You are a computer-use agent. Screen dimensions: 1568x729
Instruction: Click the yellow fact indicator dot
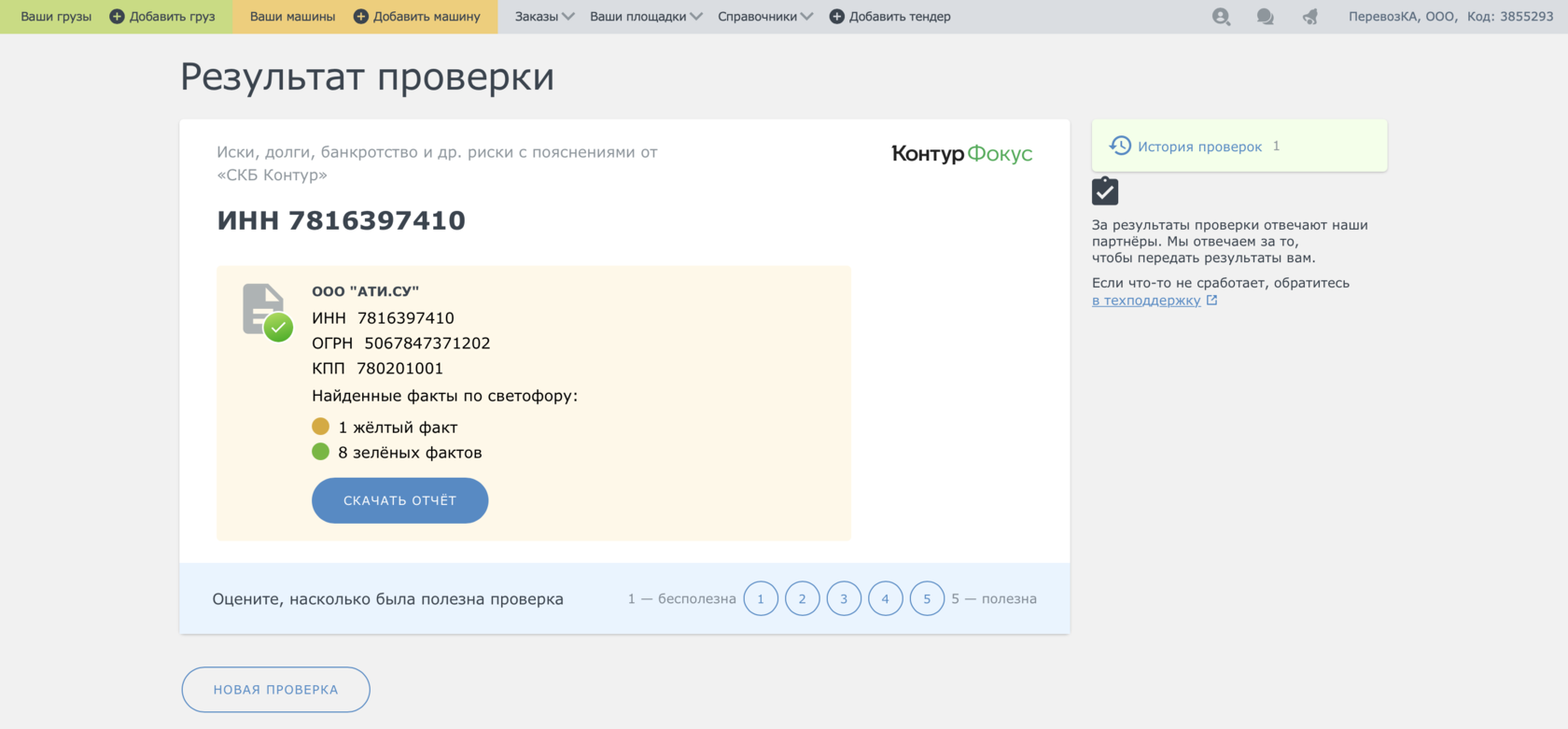[x=320, y=427]
